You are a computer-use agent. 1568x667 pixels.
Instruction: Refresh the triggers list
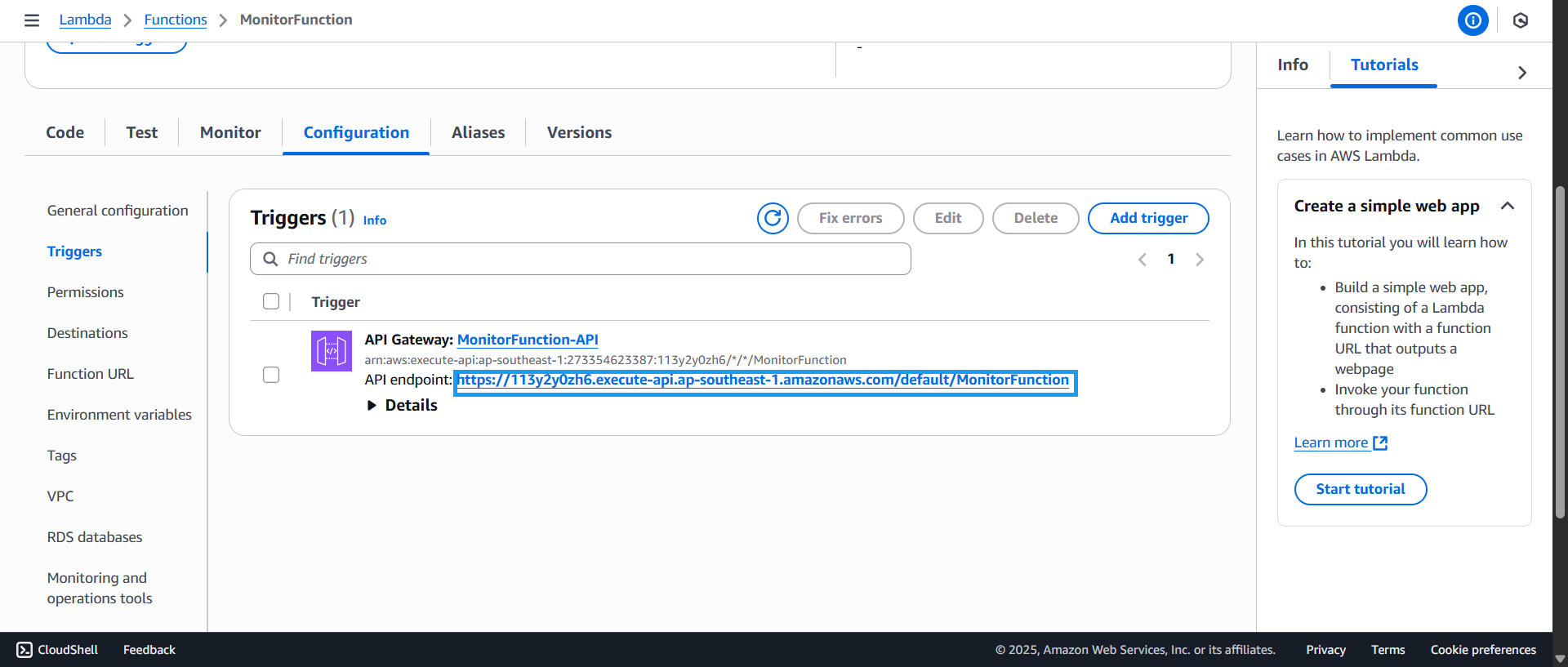pos(772,218)
